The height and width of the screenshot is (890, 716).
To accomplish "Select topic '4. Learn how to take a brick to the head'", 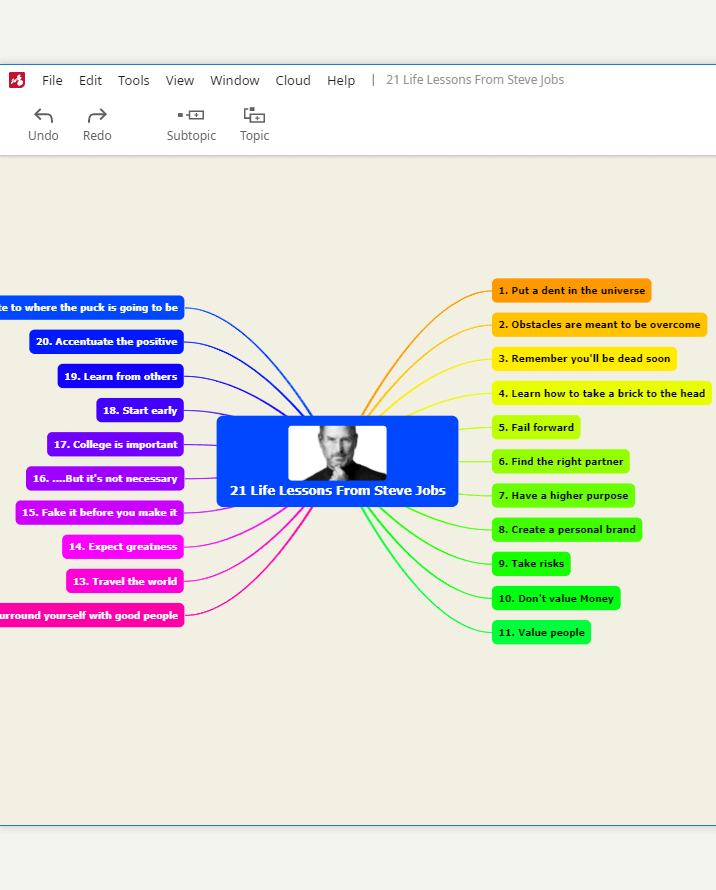I will (602, 393).
